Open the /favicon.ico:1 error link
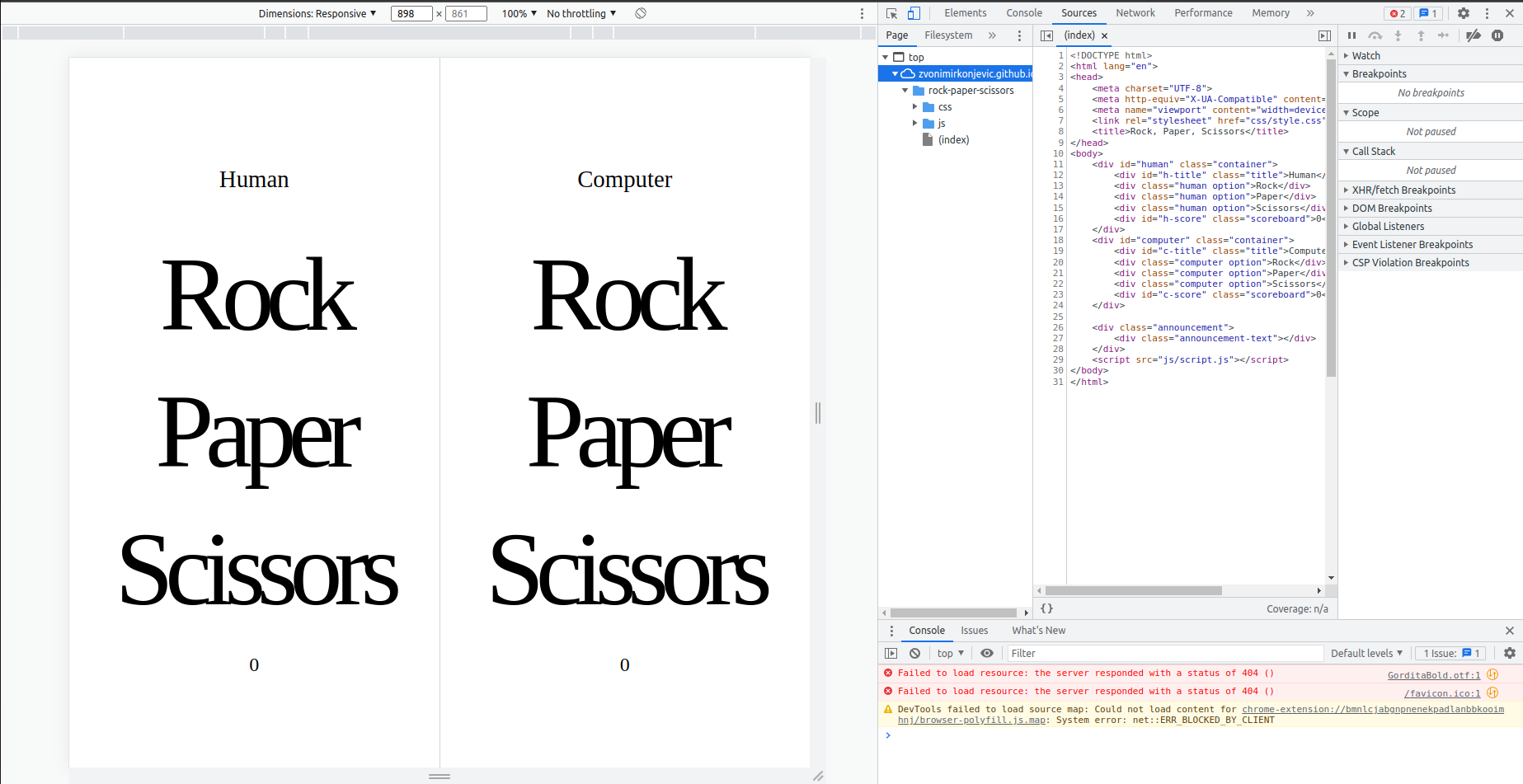This screenshot has width=1523, height=784. pos(1442,692)
